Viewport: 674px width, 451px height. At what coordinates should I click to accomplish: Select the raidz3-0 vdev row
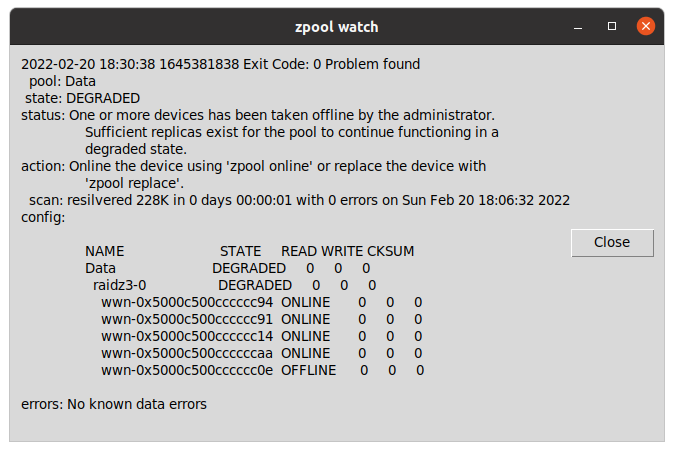coord(235,285)
